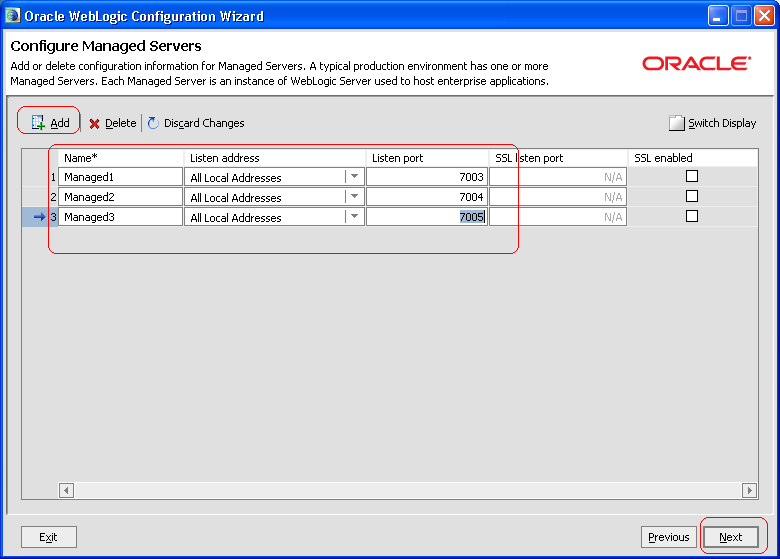
Task: Click the horizontal scrollbar track
Action: (408, 490)
